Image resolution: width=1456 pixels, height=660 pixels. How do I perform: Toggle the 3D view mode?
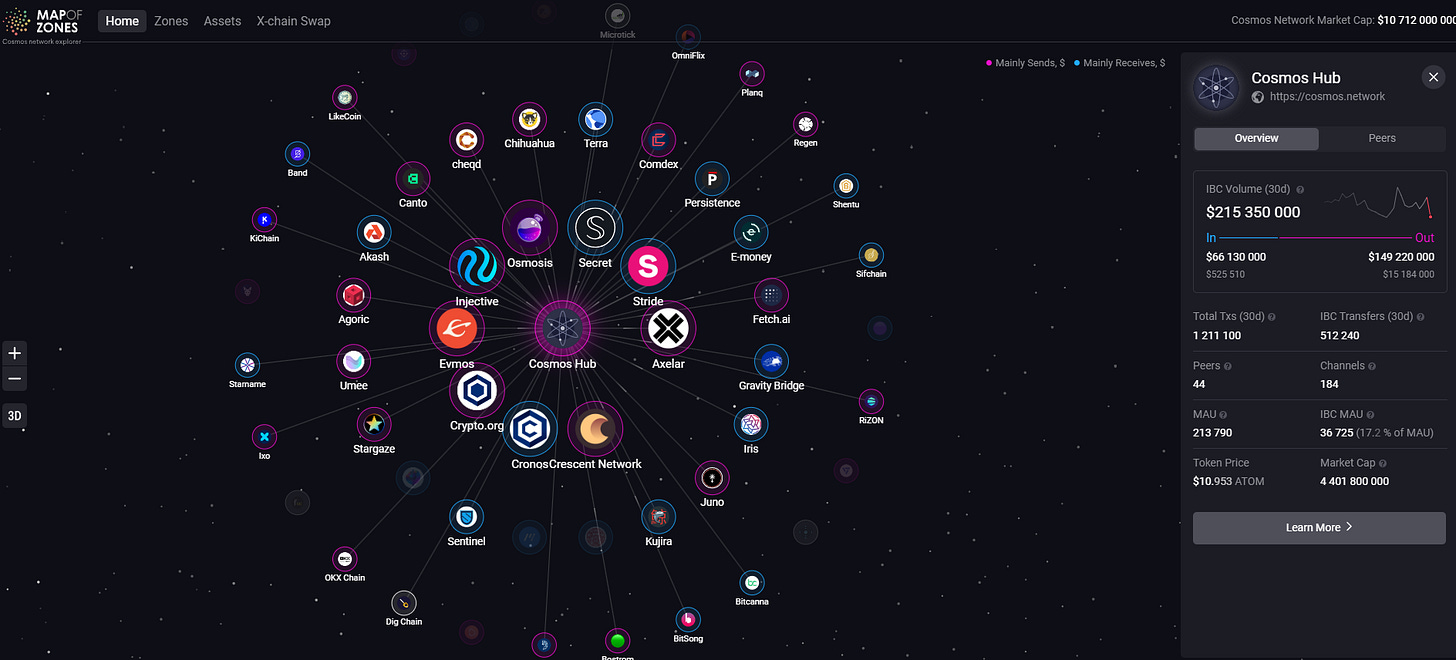15,415
